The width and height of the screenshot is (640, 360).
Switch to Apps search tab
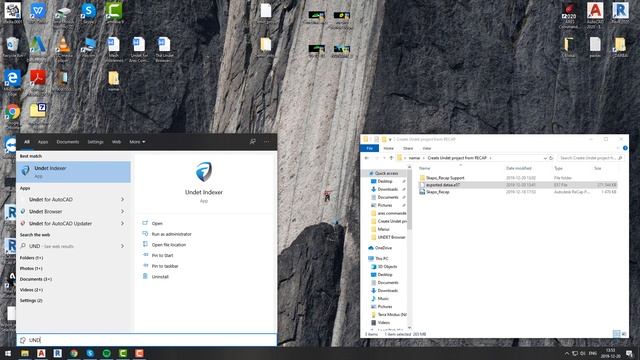[x=43, y=142]
